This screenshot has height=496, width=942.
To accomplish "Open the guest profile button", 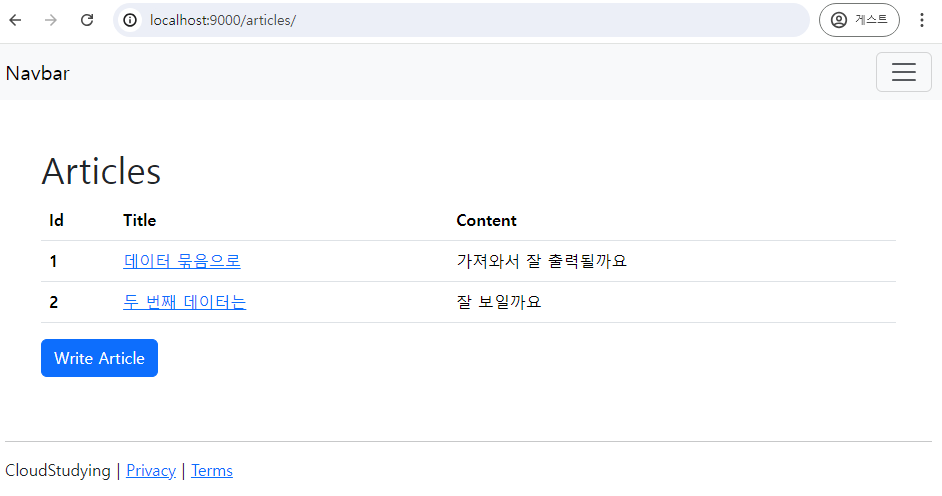I will click(859, 20).
